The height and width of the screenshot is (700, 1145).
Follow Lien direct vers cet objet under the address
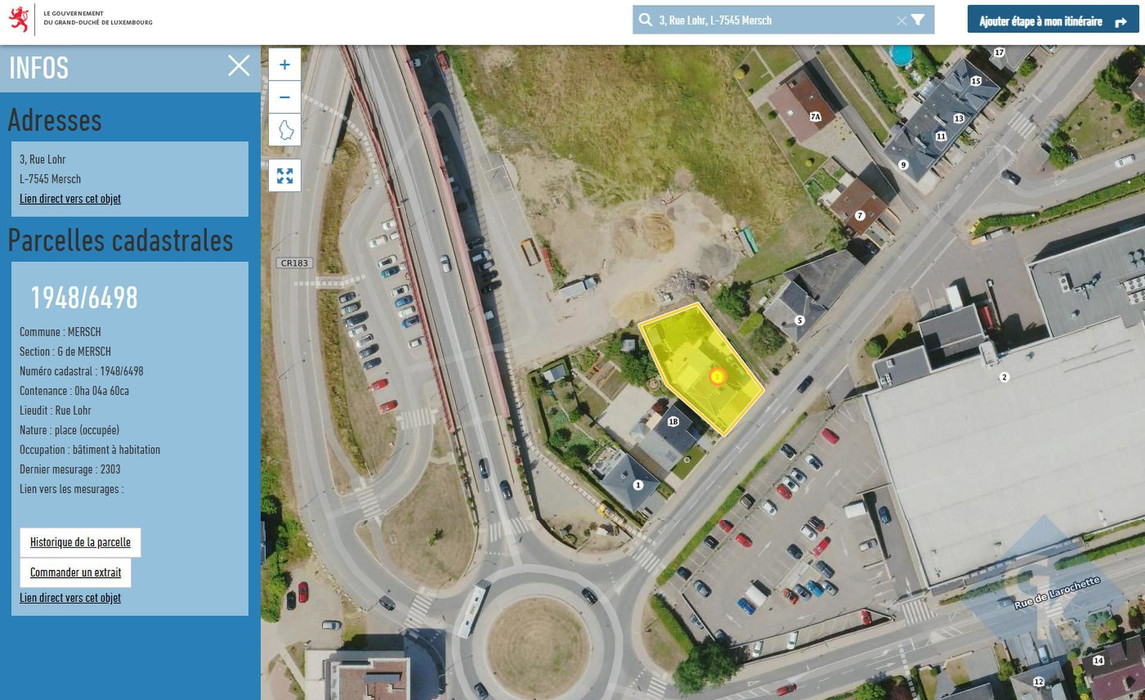click(70, 198)
